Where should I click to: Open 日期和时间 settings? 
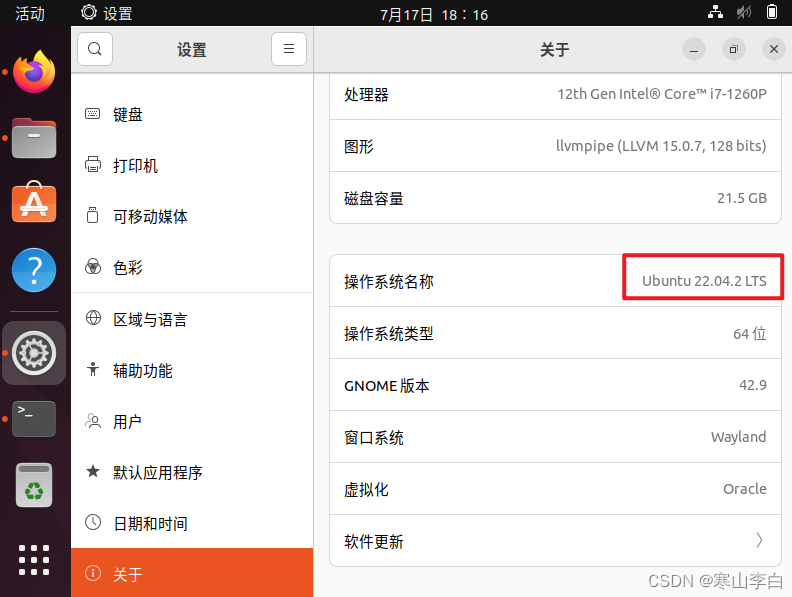pos(192,523)
